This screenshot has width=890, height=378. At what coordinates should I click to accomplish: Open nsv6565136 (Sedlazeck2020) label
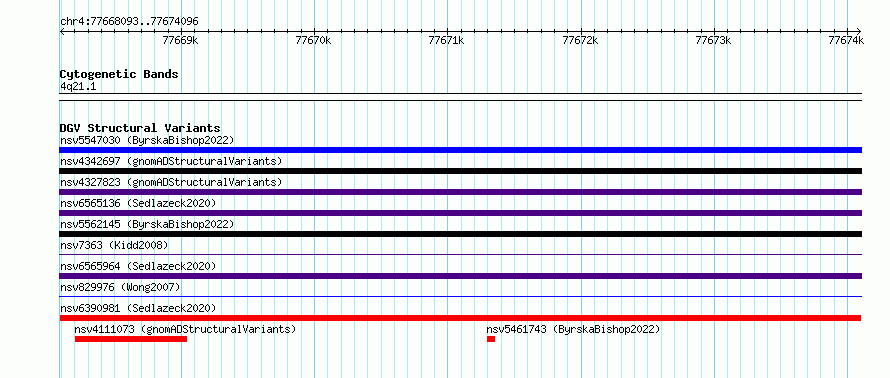pyautogui.click(x=138, y=203)
